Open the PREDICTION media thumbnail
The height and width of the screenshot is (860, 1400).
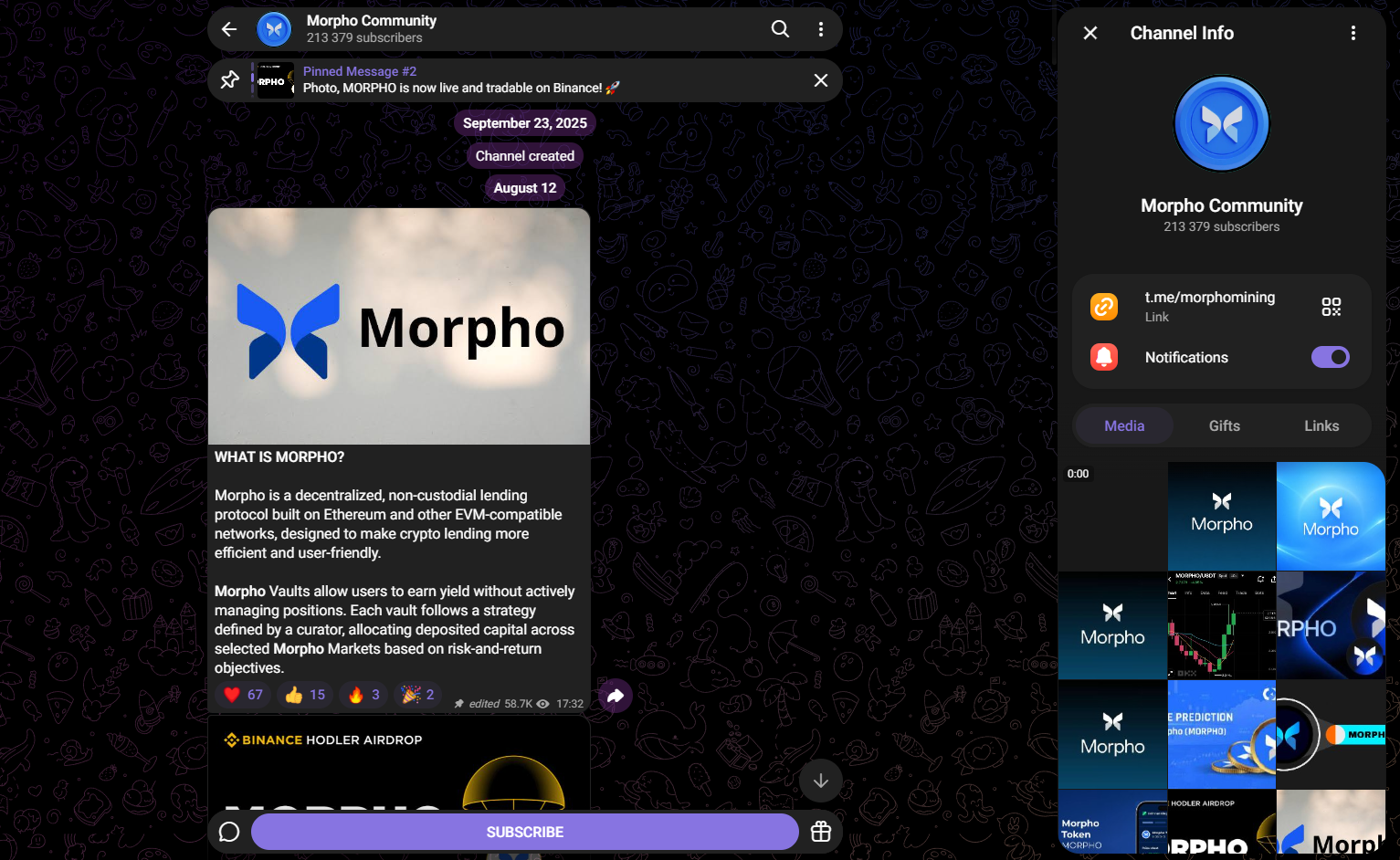[x=1222, y=734]
